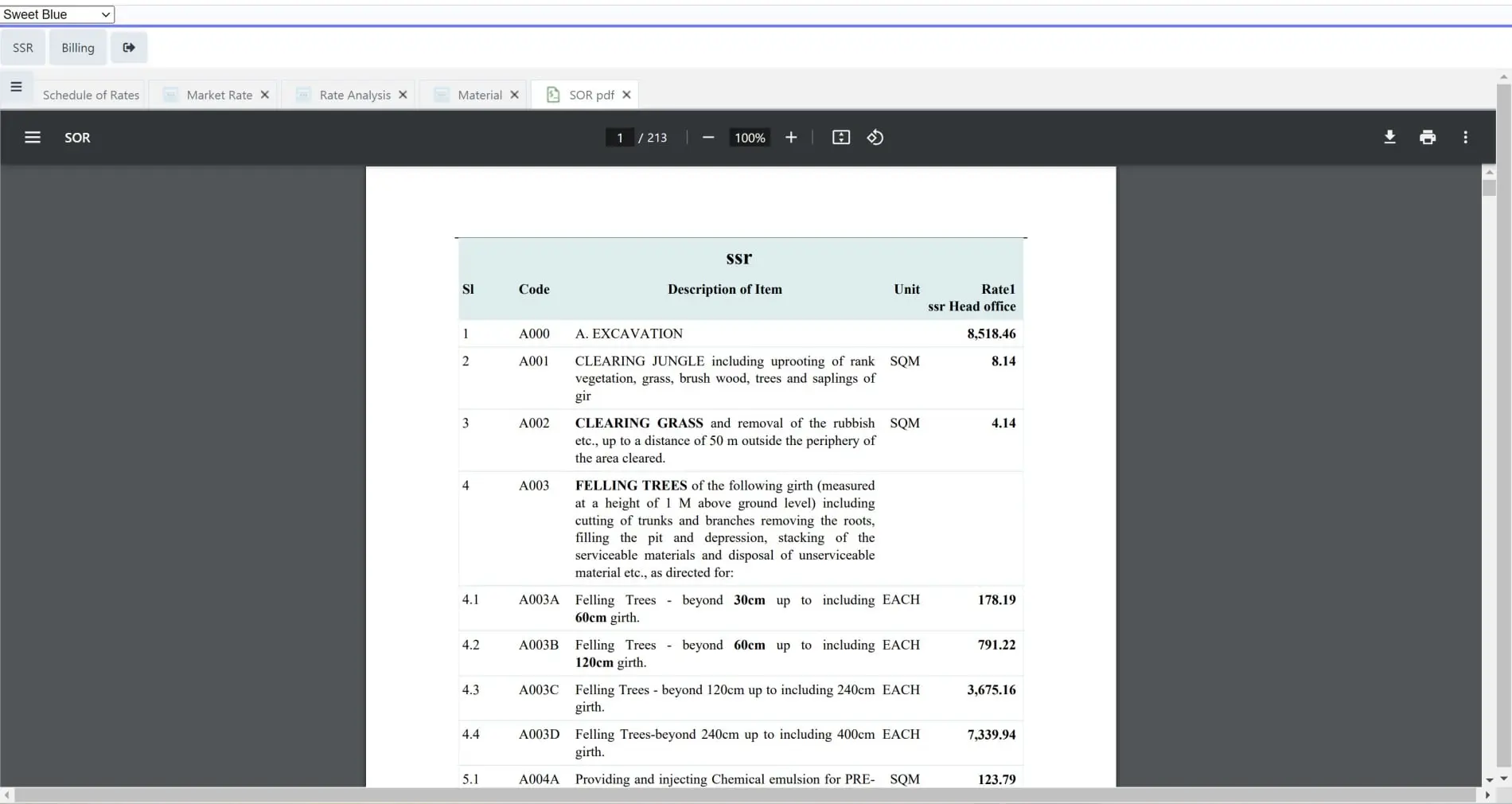Switch to Market Rate tab
The height and width of the screenshot is (804, 1512).
click(x=219, y=95)
